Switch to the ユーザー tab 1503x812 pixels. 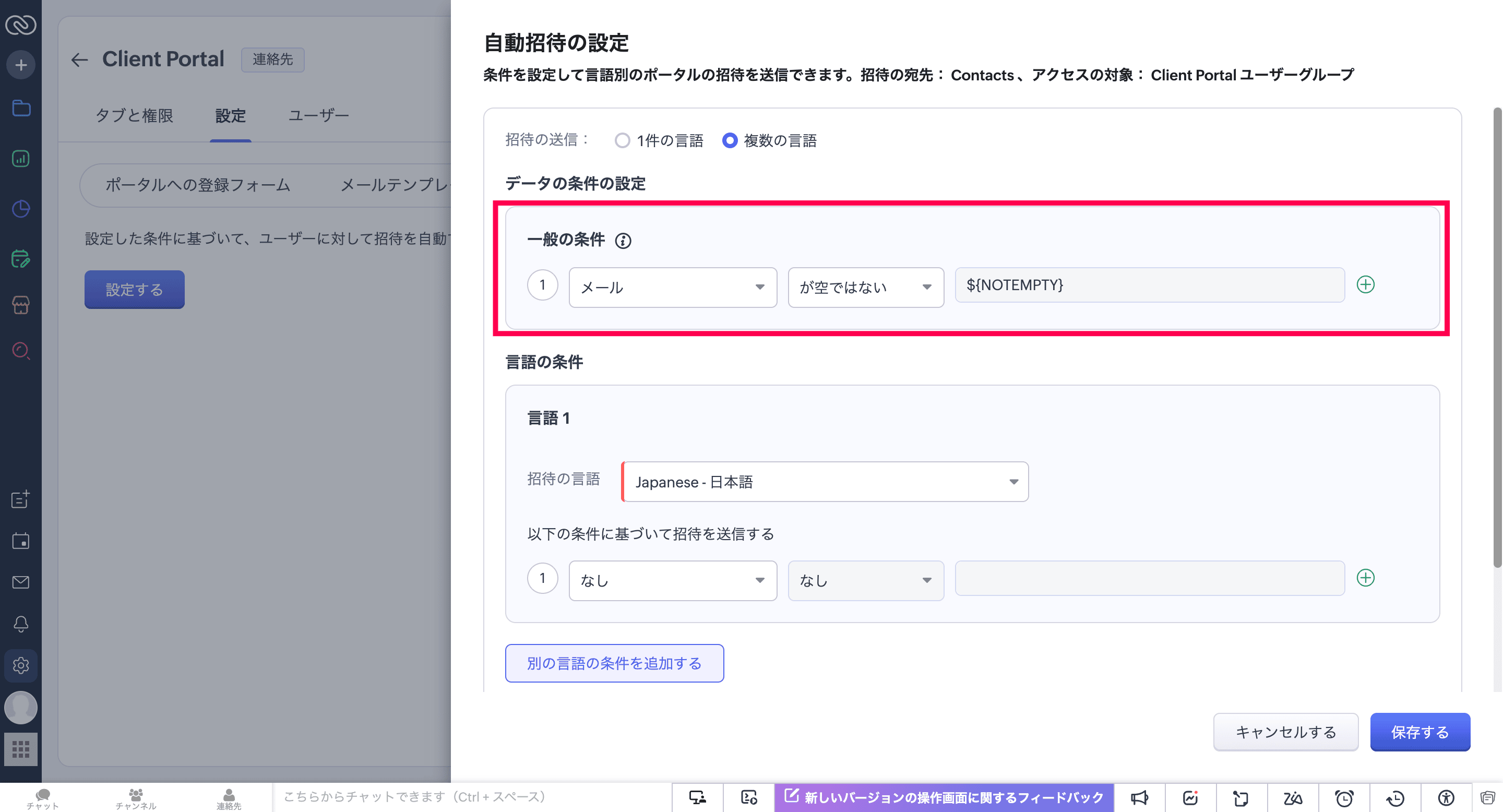pos(318,115)
